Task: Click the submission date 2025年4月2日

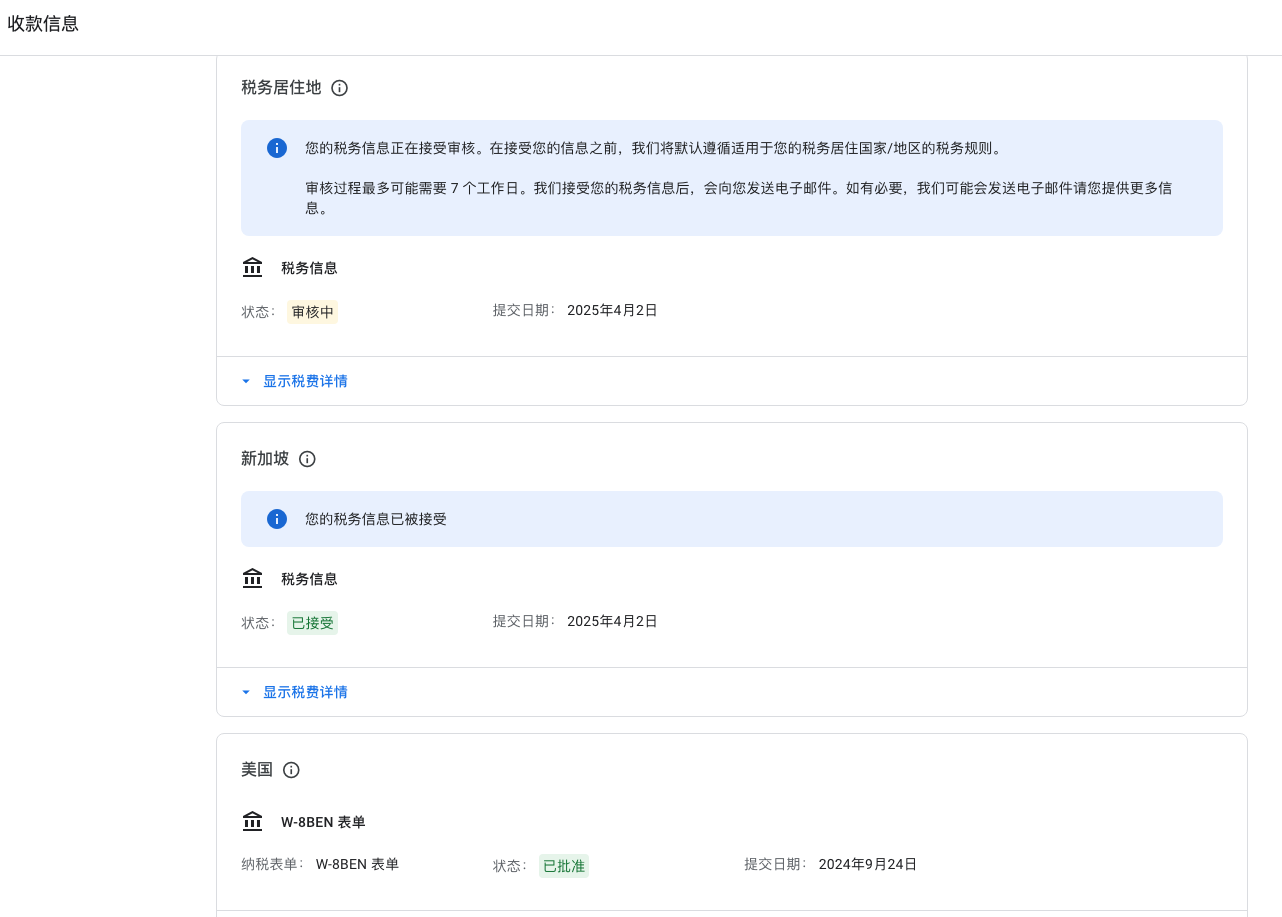Action: pyautogui.click(x=612, y=310)
